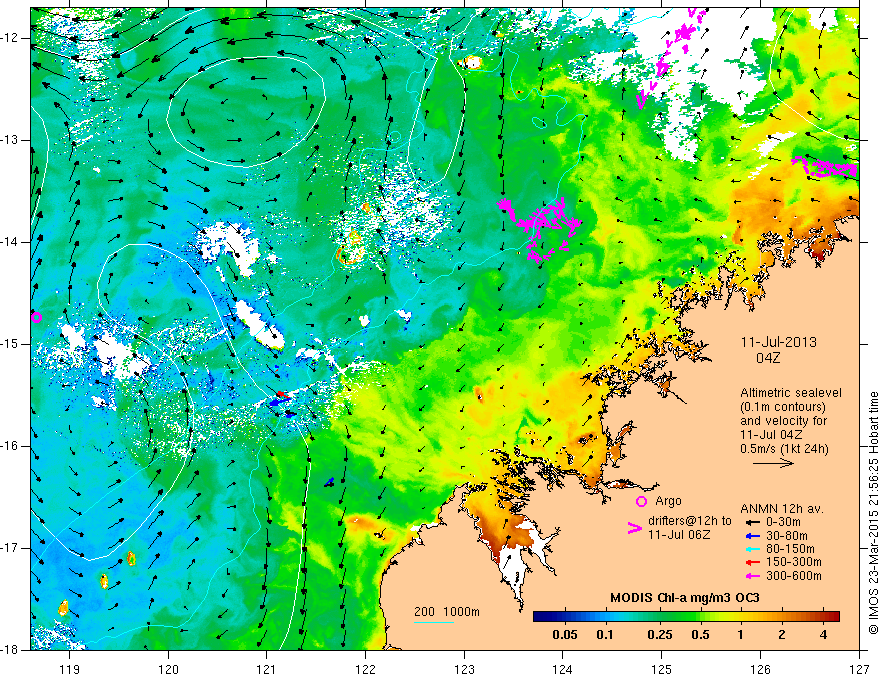Screen dimensions: 880x680
Task: Click the 0.5 color bar tick label
Action: point(700,635)
